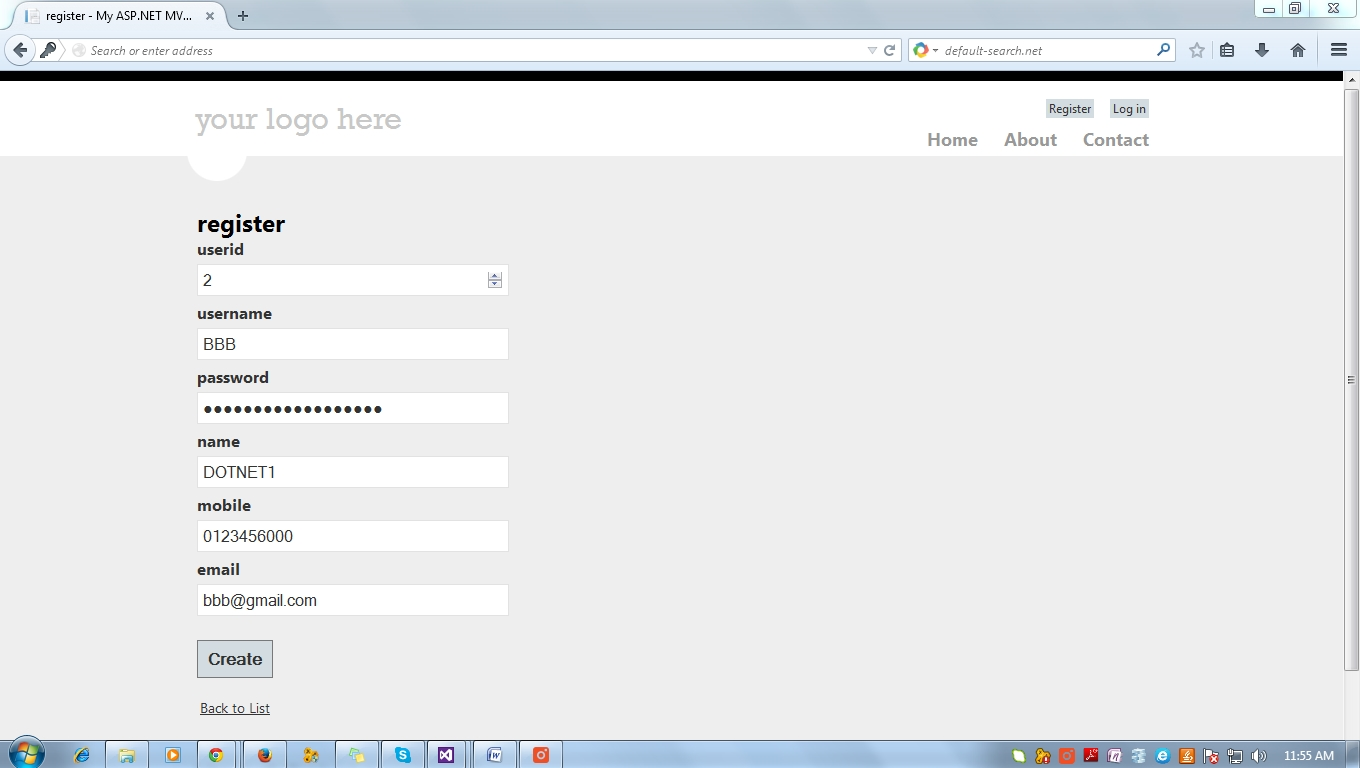View downloads via the down-arrow icon
Viewport: 1360px width, 768px height.
coord(1261,49)
